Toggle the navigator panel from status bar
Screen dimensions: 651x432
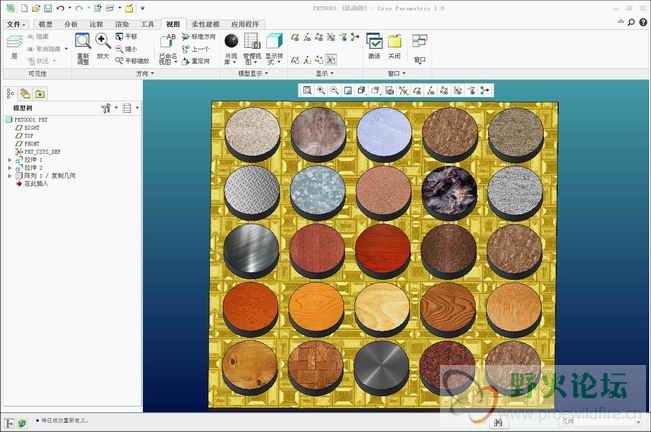(9, 423)
